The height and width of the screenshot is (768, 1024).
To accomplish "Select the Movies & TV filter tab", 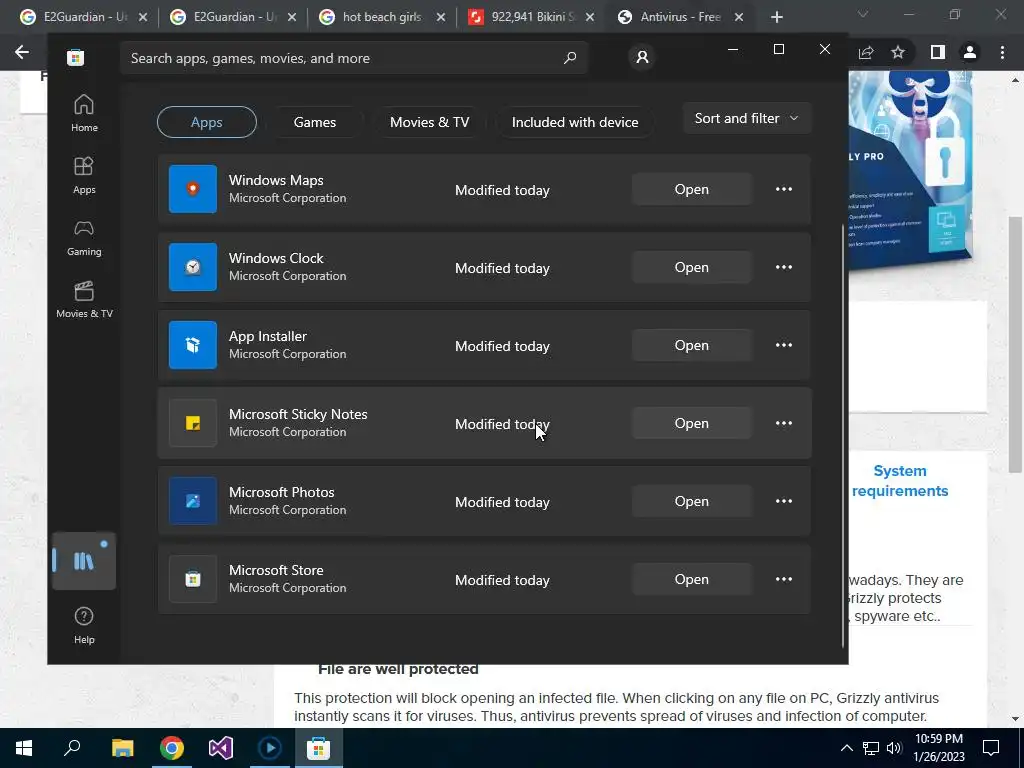I will (x=429, y=122).
